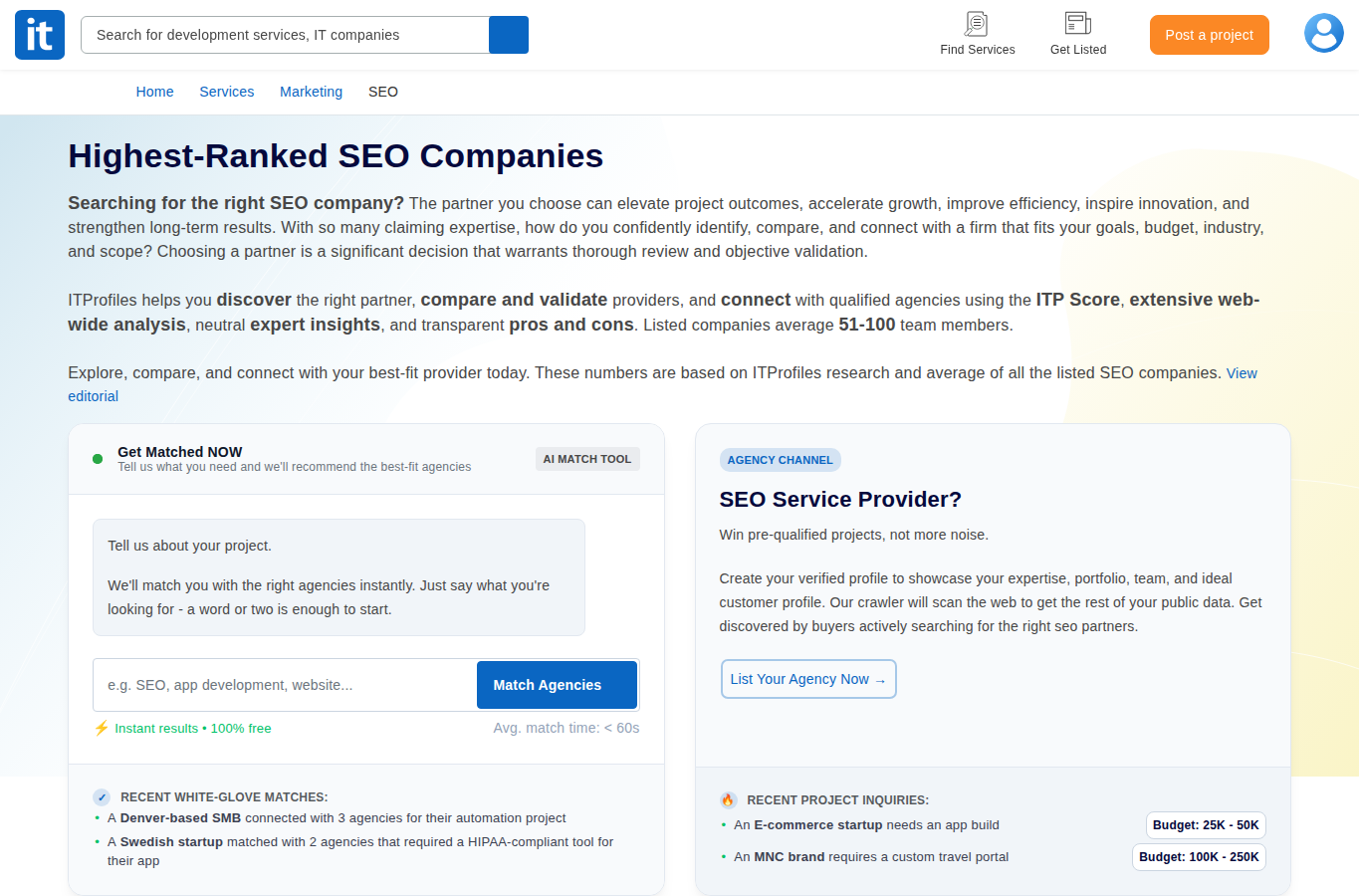
Task: Click the Post a project button
Action: [x=1210, y=35]
